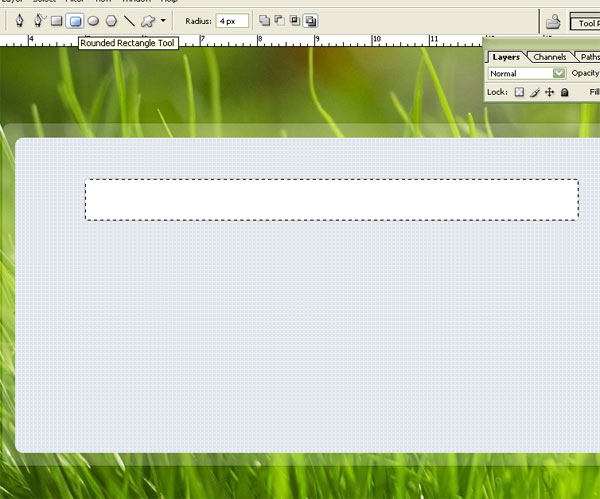This screenshot has height=499, width=600.
Task: Switch to the Layers tab
Action: 506,57
